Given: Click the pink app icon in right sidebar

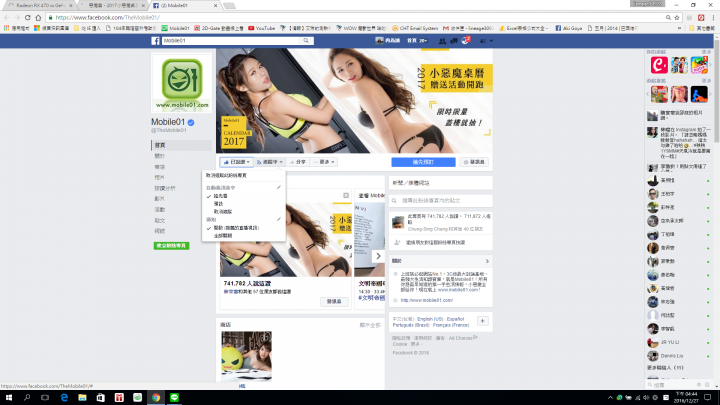Looking at the screenshot, I should pyautogui.click(x=659, y=65).
